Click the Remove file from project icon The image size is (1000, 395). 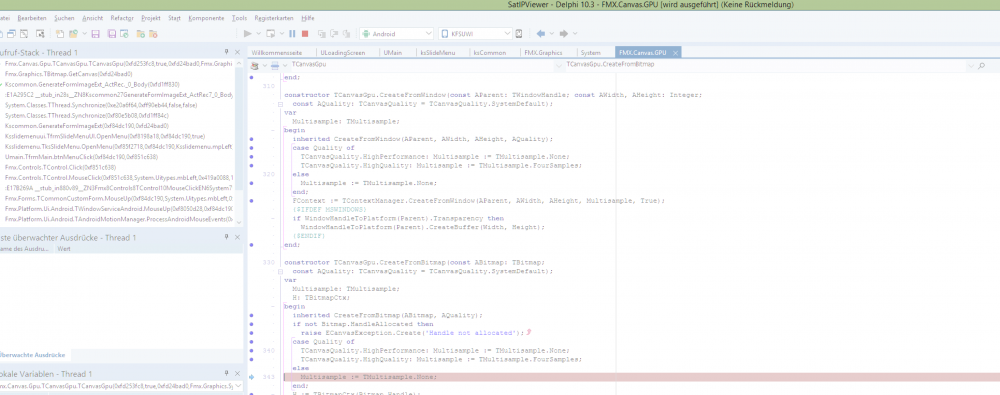click(x=154, y=33)
